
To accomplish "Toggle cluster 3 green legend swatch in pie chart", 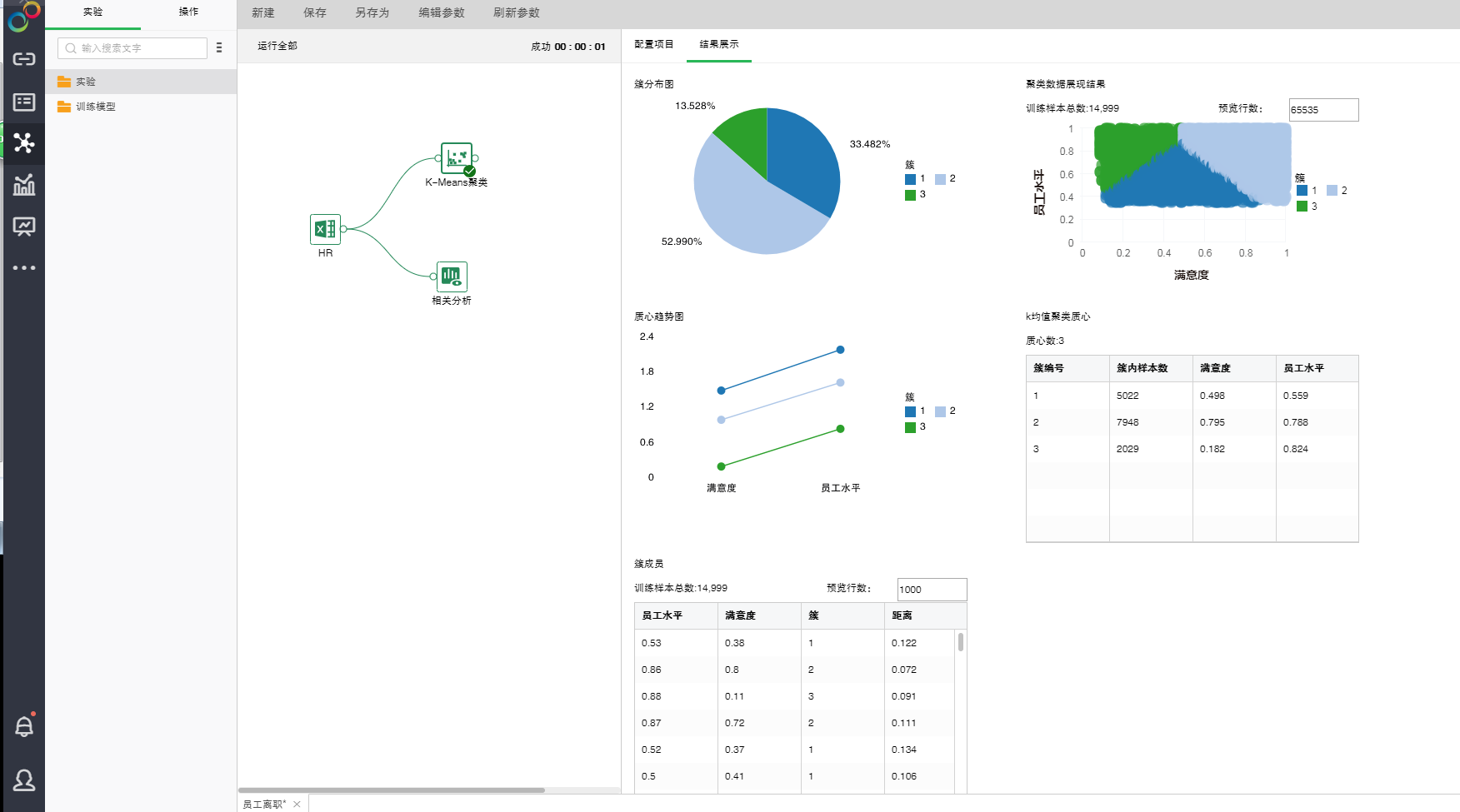I will tap(910, 195).
